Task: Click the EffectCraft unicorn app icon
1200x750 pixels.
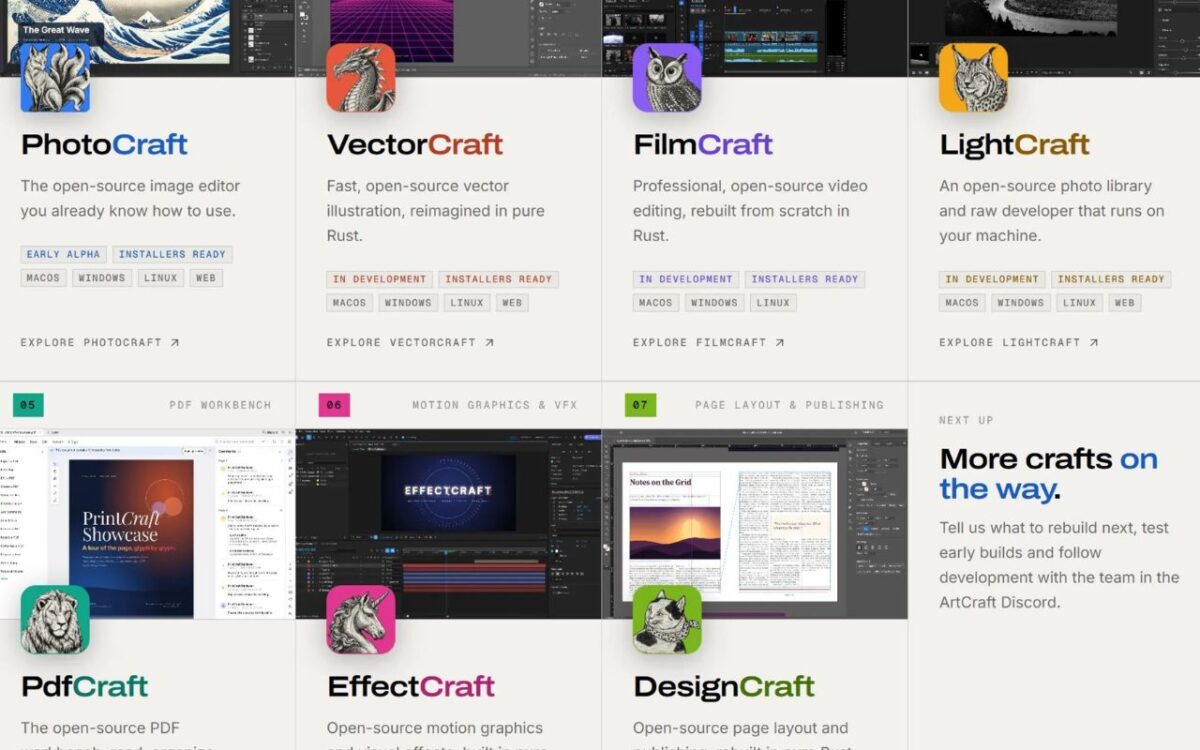Action: (361, 620)
